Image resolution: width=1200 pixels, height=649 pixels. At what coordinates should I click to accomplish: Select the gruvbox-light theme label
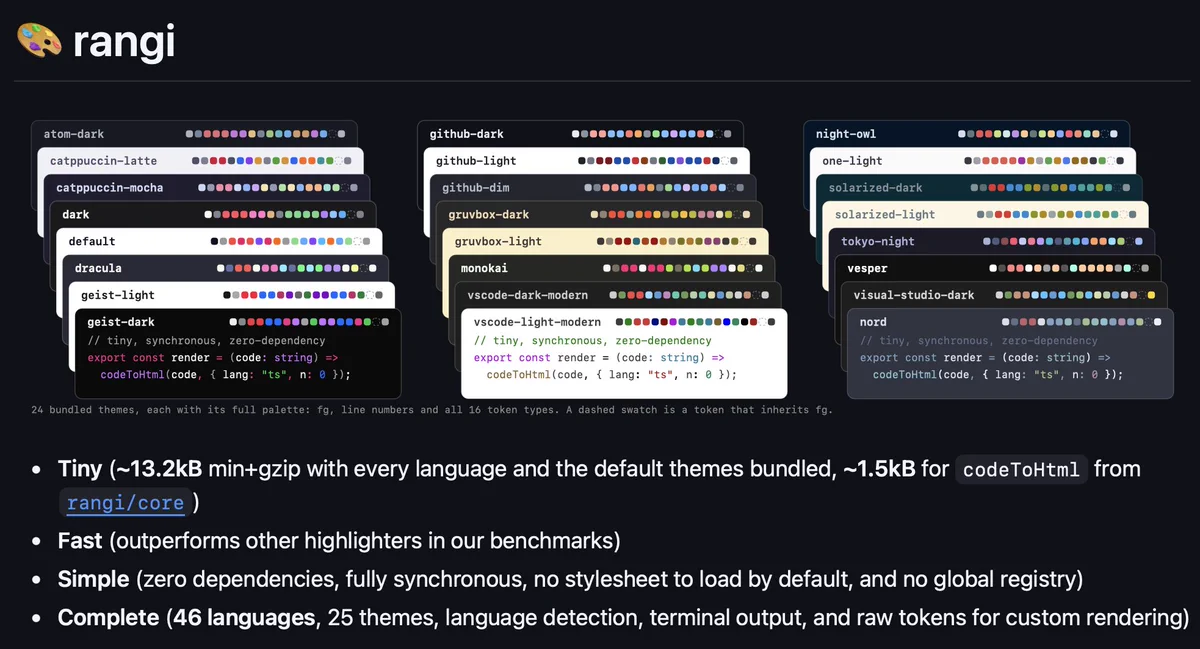coord(498,241)
